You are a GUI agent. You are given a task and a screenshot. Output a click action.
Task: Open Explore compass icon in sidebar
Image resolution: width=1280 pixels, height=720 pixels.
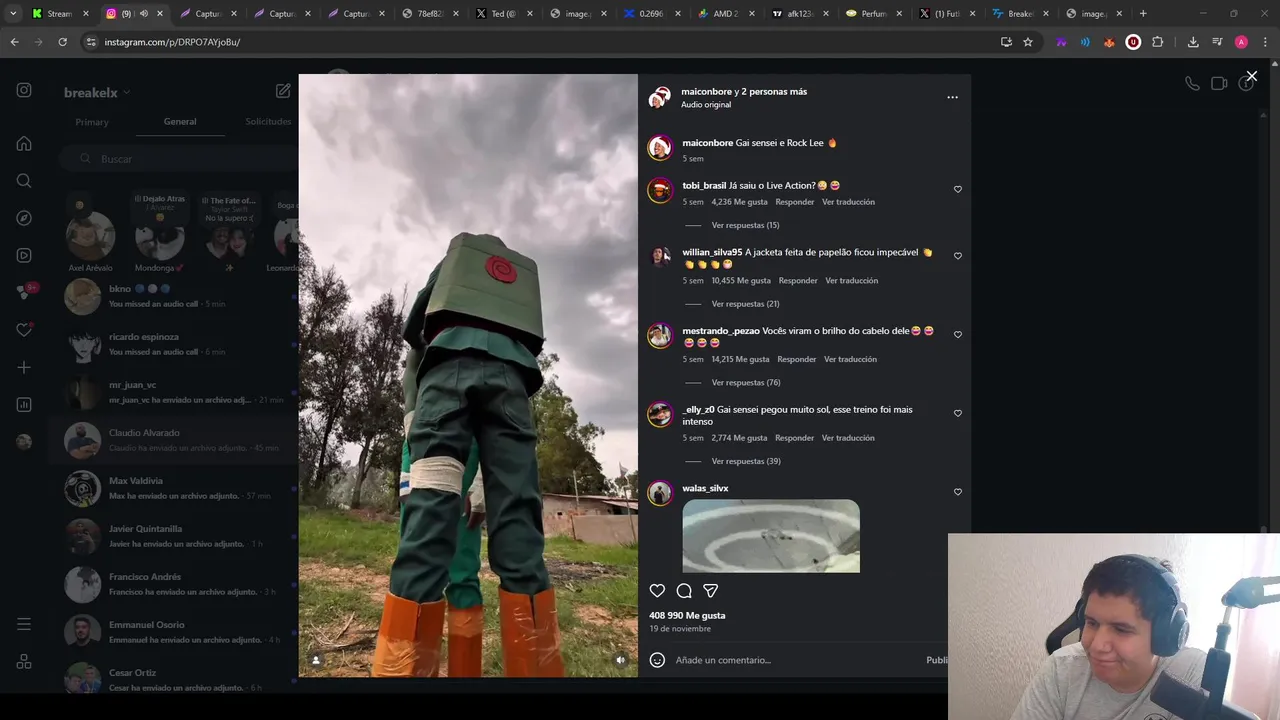[24, 218]
